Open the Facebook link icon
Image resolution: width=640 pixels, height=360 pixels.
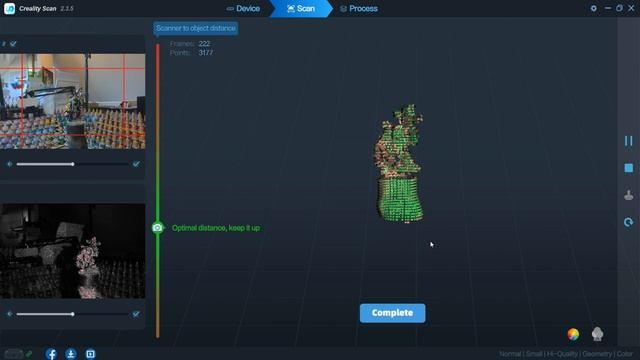51,354
